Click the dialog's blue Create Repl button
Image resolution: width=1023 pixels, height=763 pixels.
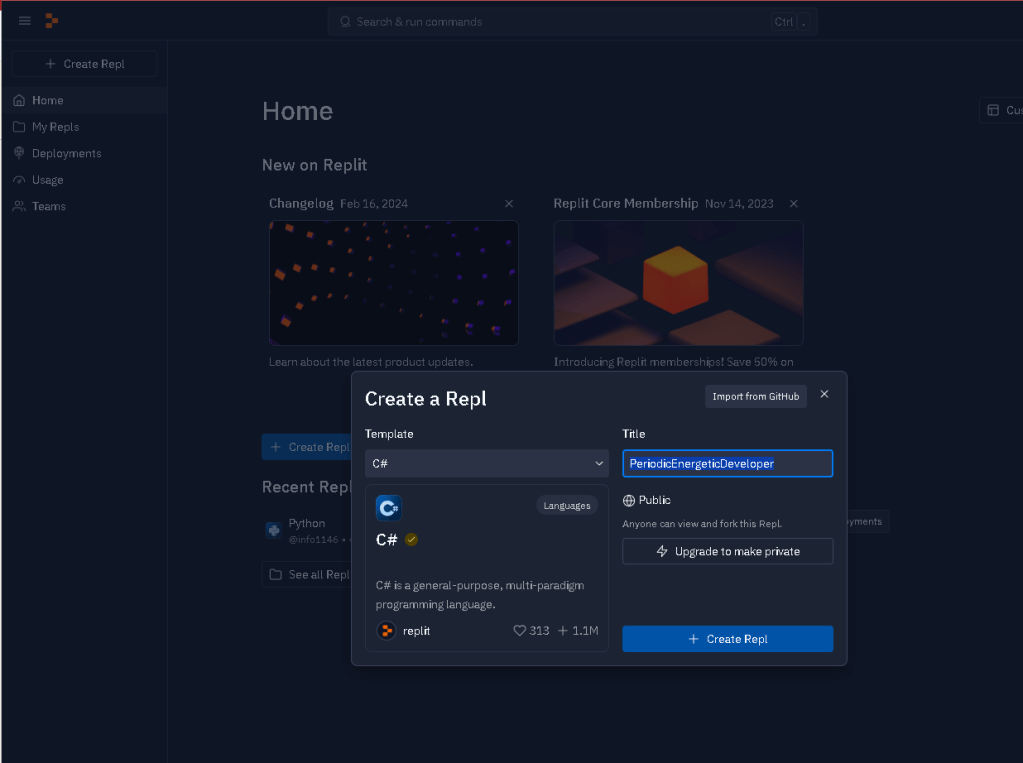(727, 639)
